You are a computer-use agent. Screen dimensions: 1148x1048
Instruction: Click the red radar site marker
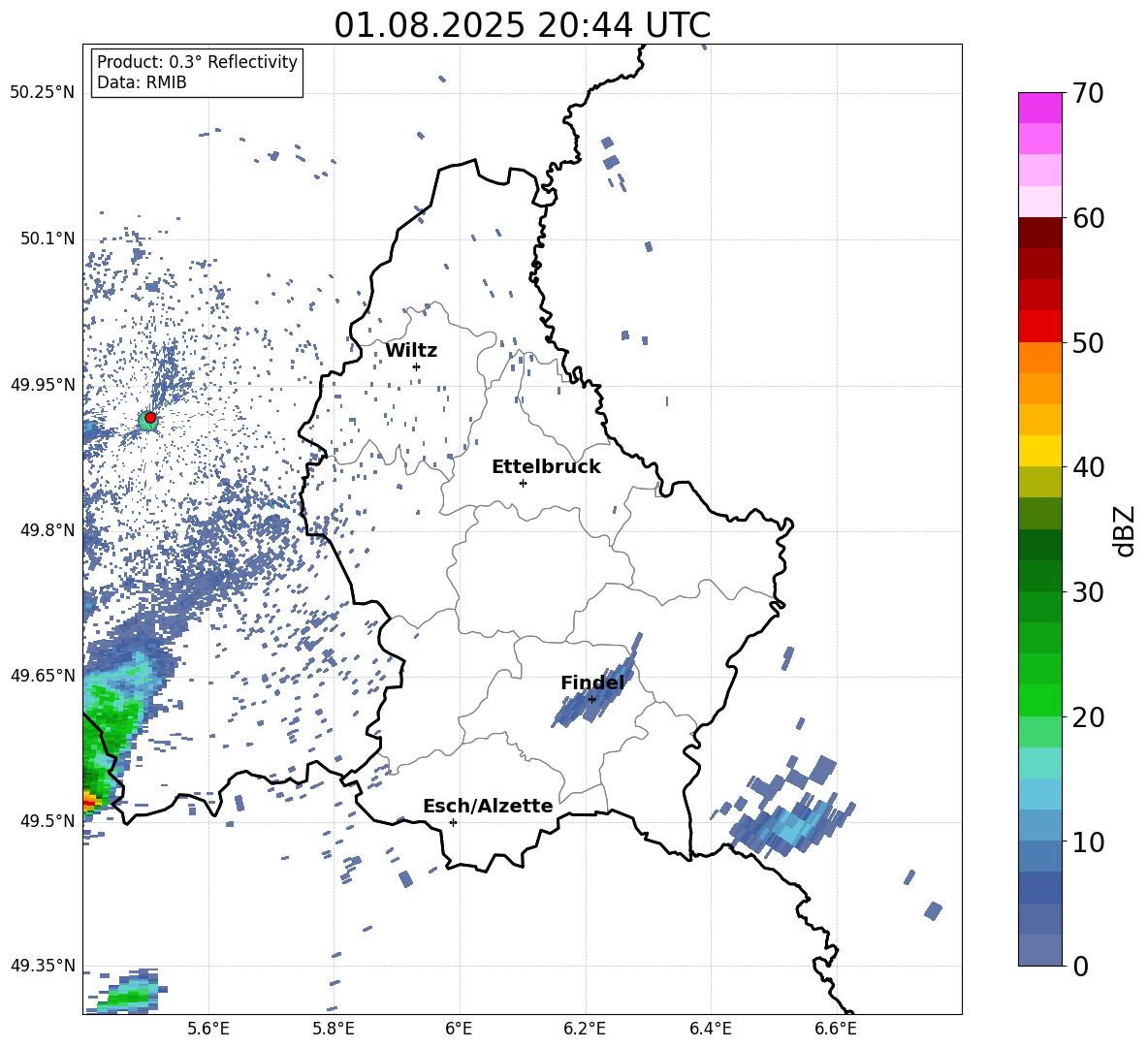[150, 417]
